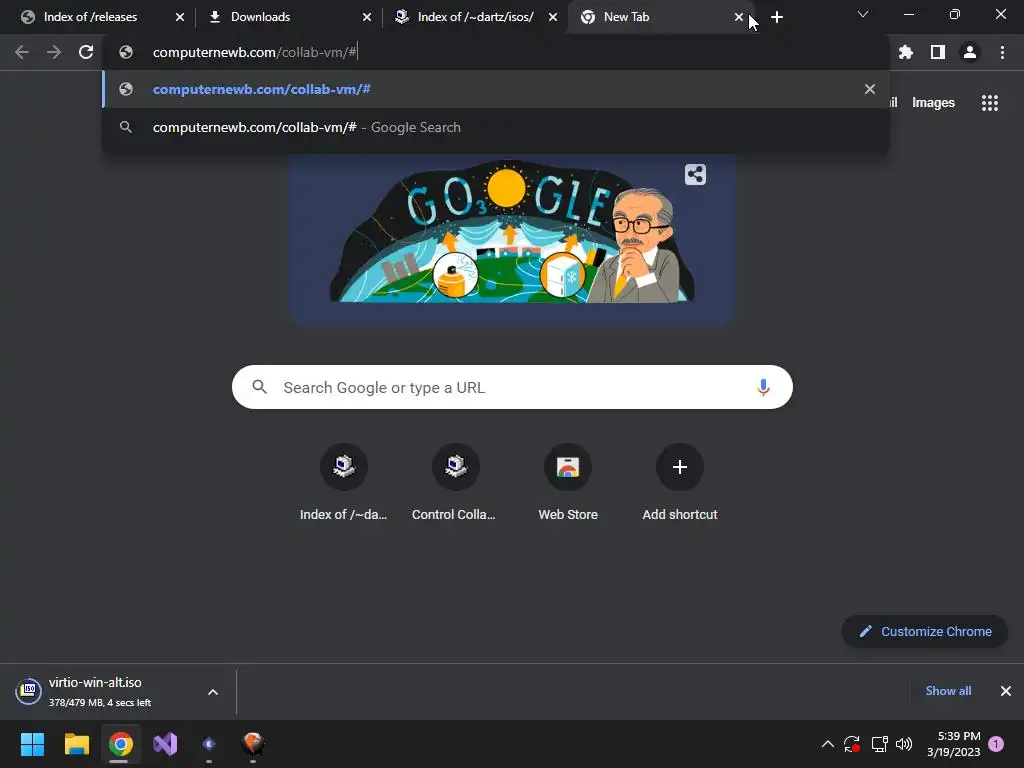Reload the current page
1024x768 pixels.
(x=86, y=52)
